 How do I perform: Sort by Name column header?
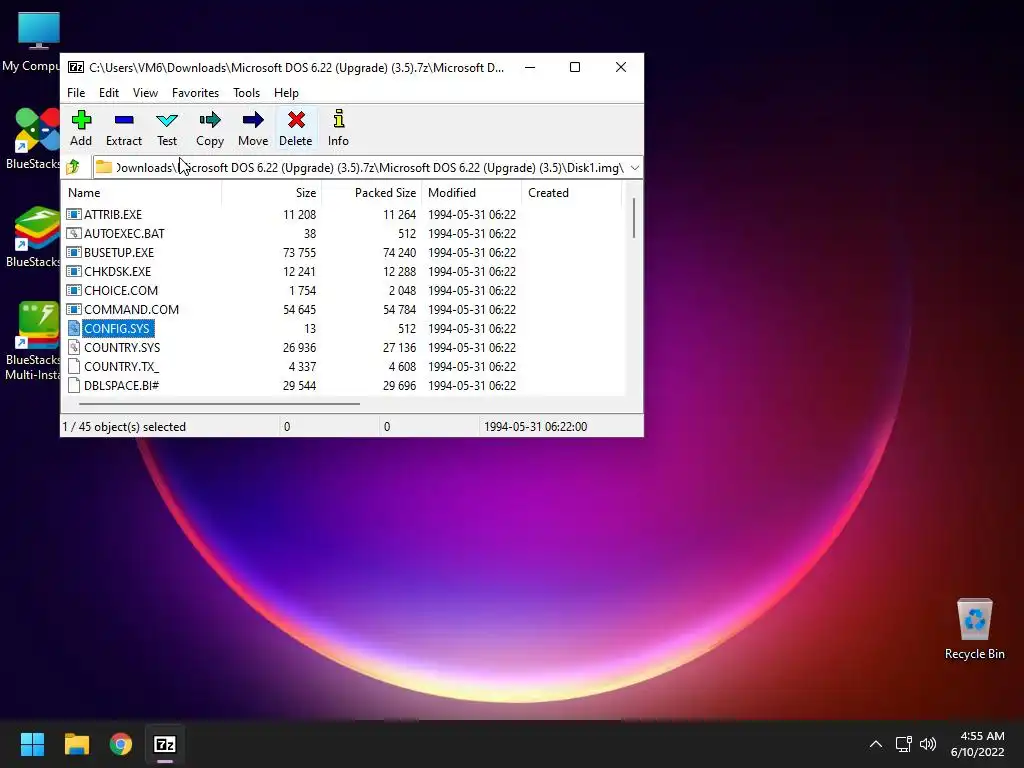142,193
